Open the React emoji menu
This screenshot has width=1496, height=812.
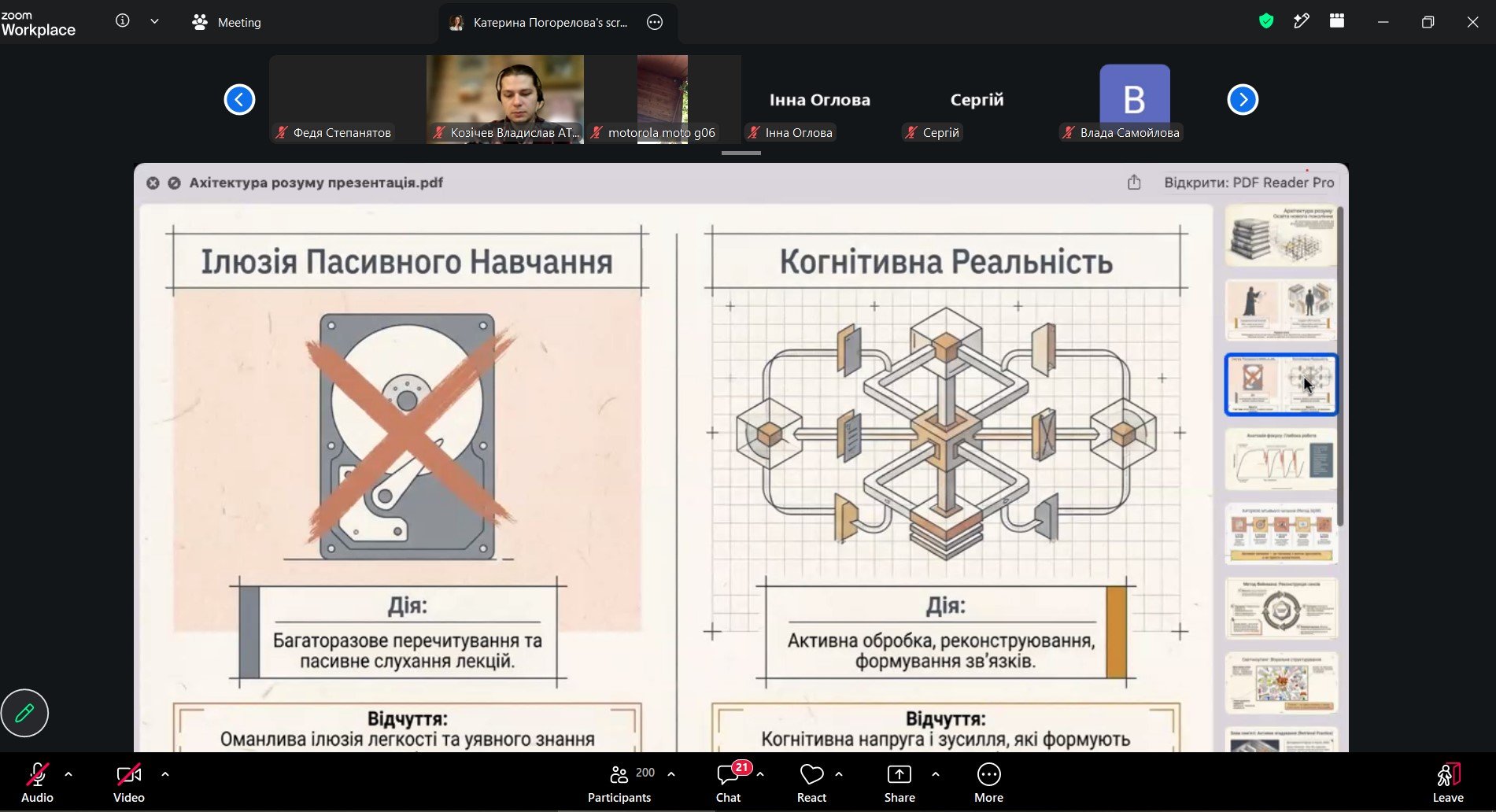coord(811,782)
